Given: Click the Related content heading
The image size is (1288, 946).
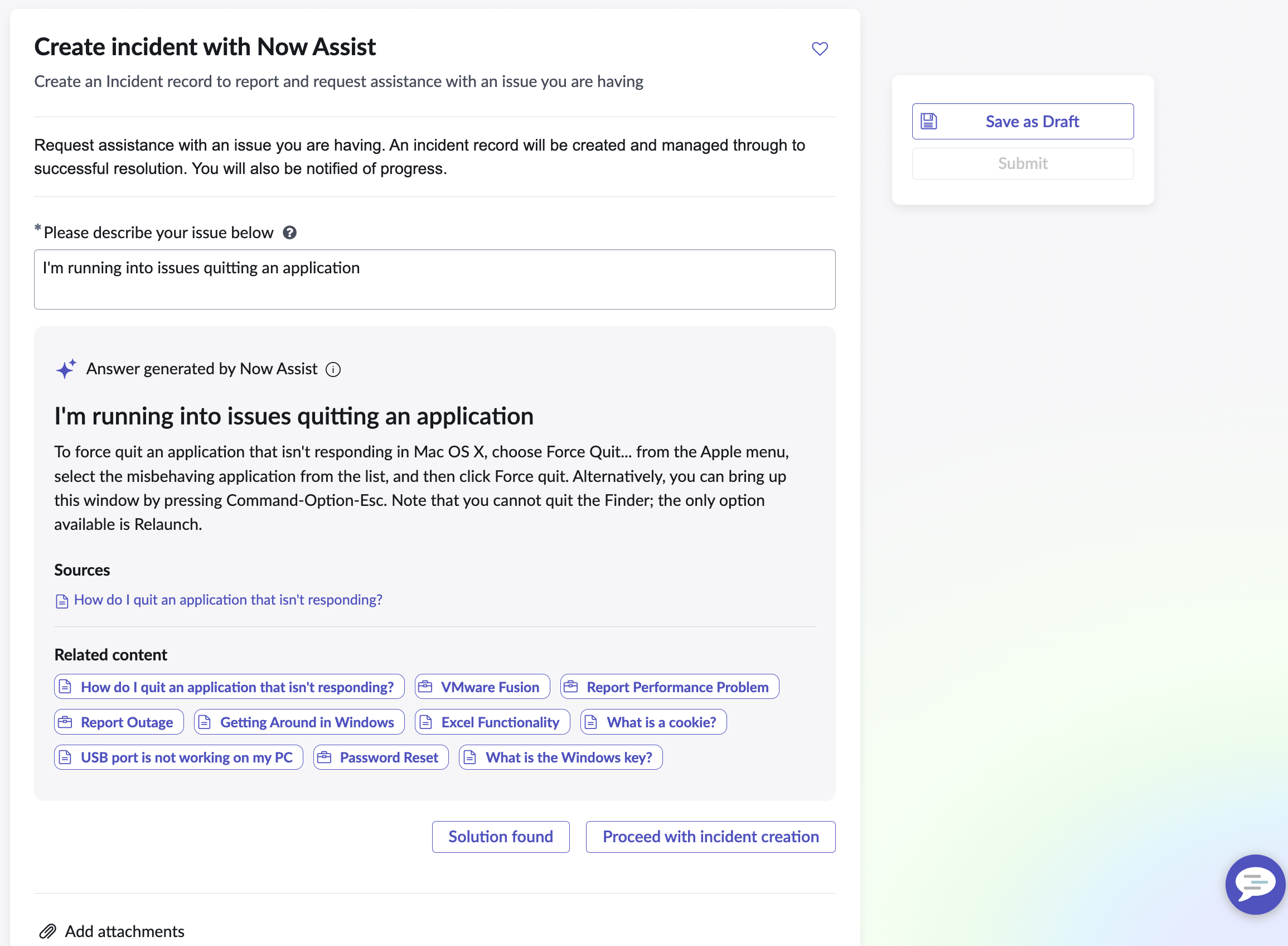Looking at the screenshot, I should (x=110, y=654).
